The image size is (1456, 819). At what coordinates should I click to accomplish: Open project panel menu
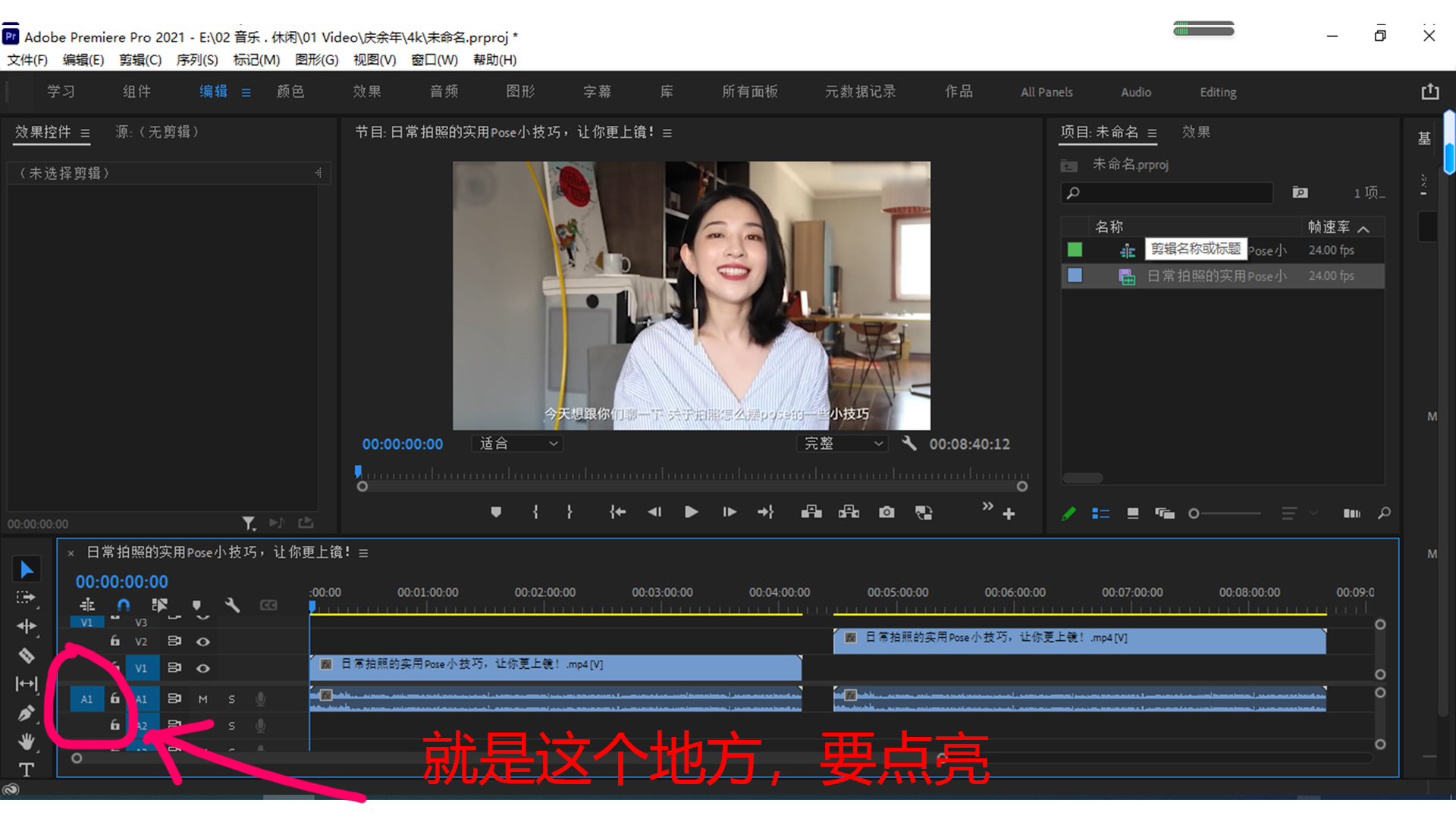click(1152, 133)
